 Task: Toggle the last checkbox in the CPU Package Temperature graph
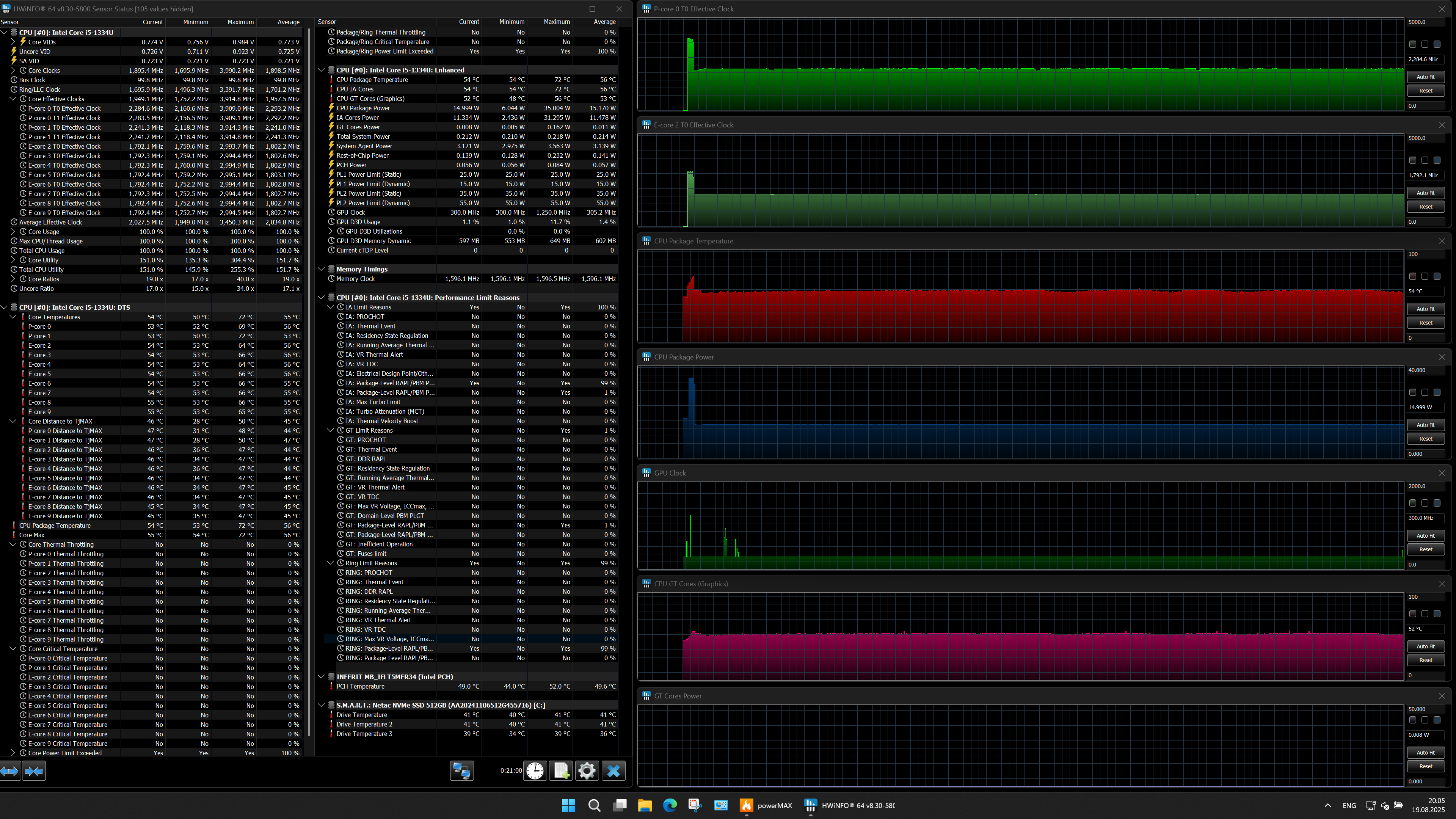[1437, 276]
